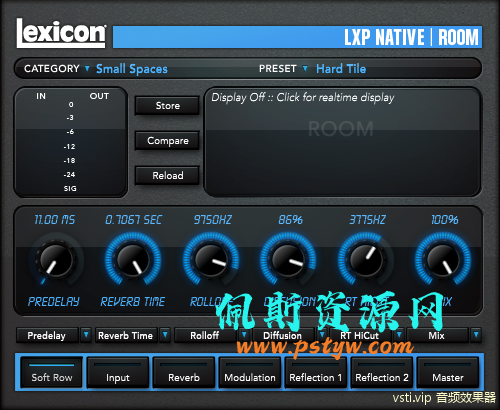
Task: Click the 0.7067 SEC reverb time value
Action: [x=133, y=220]
